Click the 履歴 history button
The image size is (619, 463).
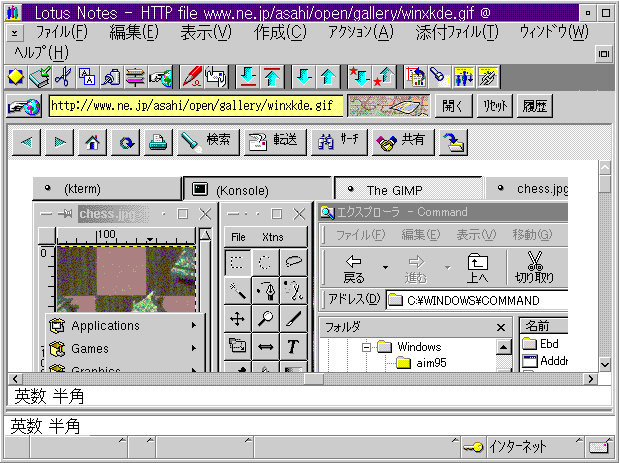click(x=535, y=106)
